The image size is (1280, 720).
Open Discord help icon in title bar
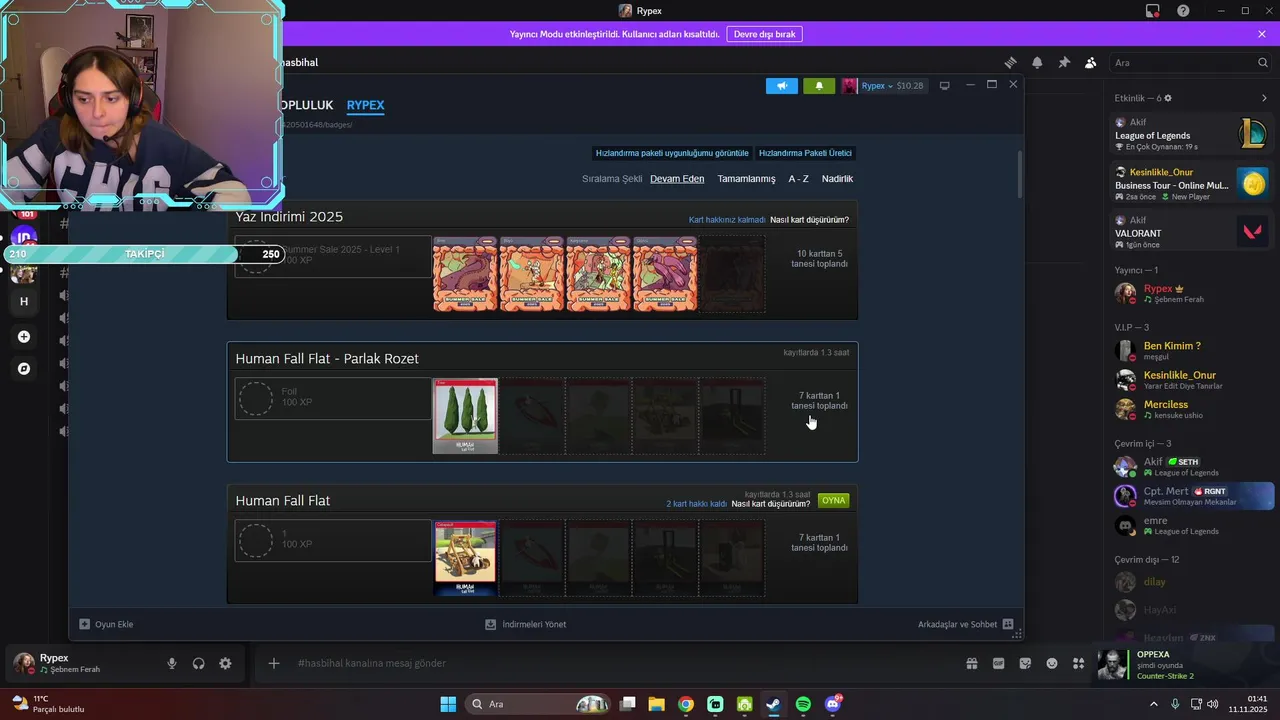1183,11
